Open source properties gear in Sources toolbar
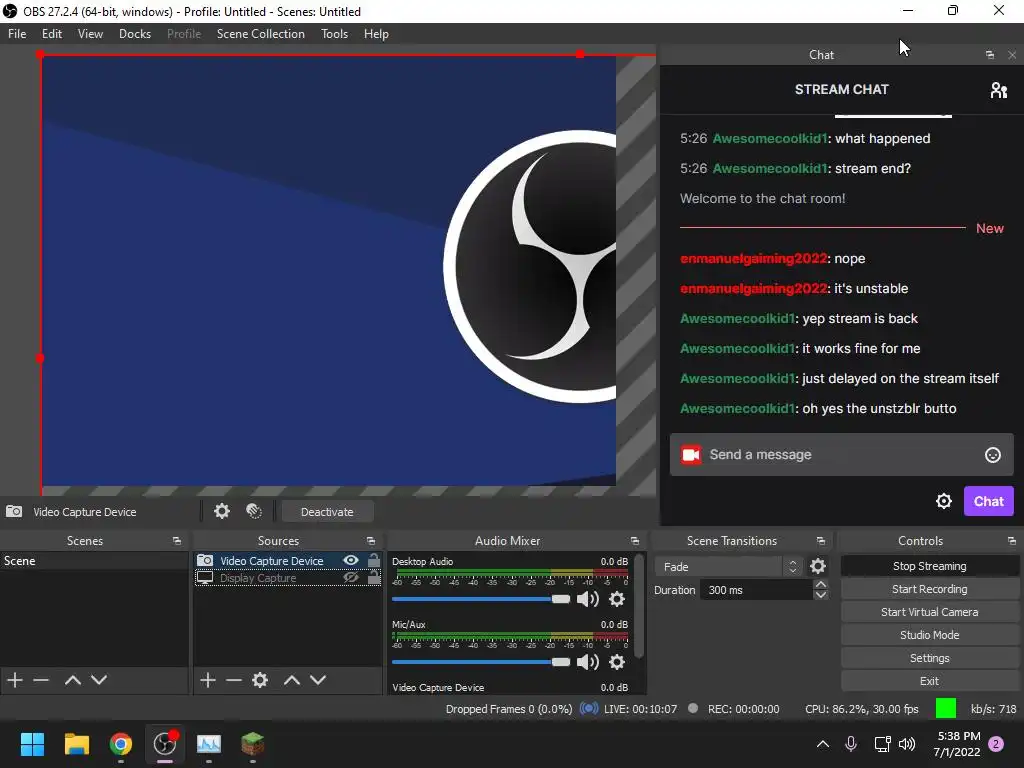This screenshot has height=768, width=1024. click(x=260, y=680)
